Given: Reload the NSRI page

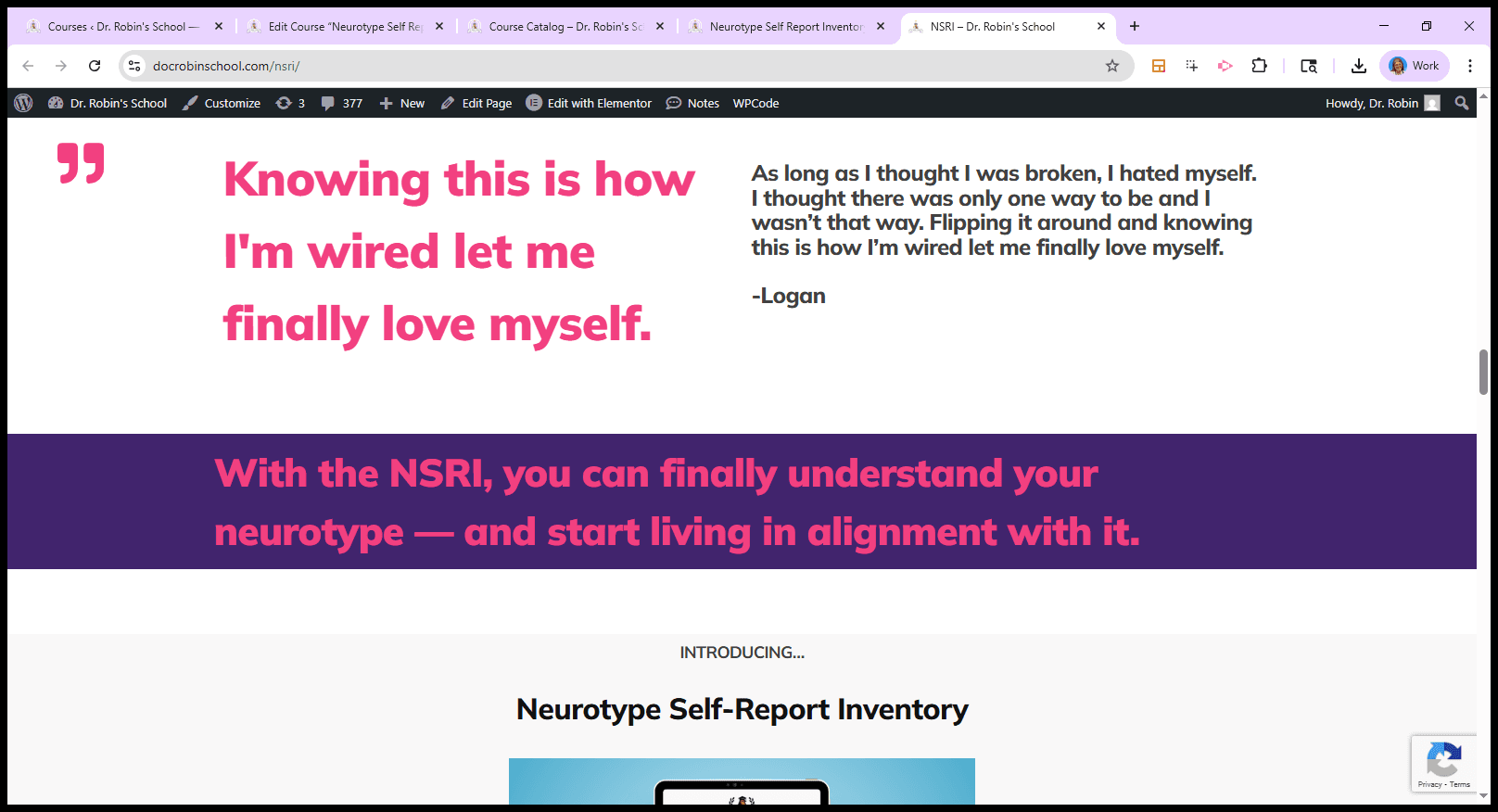Looking at the screenshot, I should click(95, 66).
